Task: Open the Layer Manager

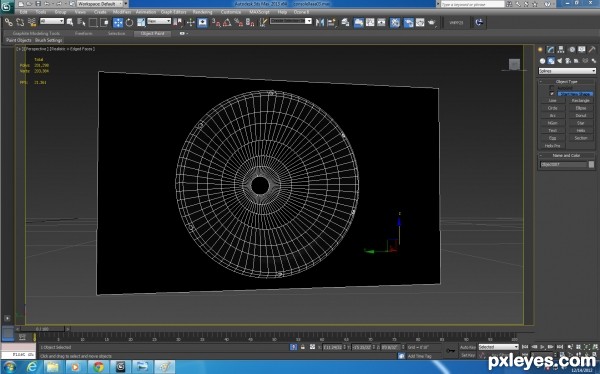Action: pos(345,23)
